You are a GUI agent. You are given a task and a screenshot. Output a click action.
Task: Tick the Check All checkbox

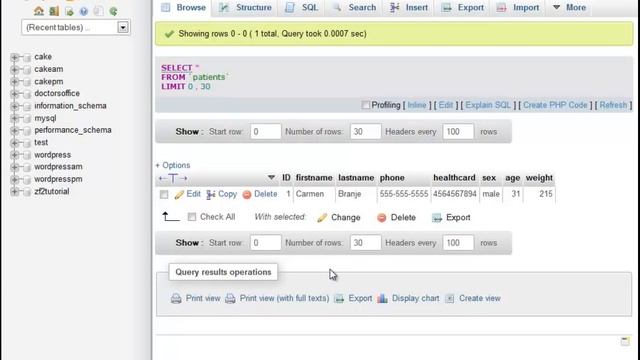192,217
